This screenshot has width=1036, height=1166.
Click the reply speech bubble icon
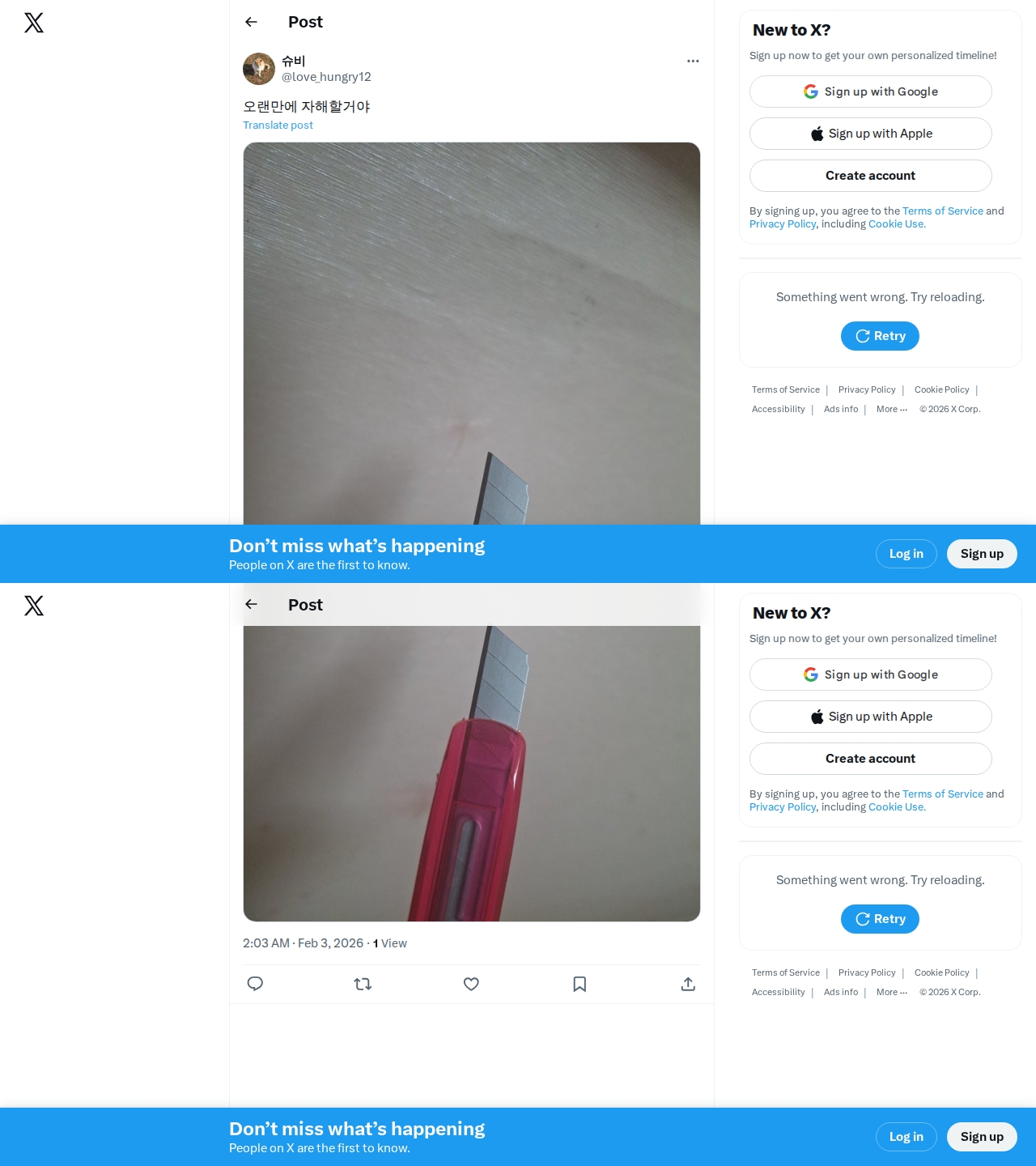pos(255,984)
